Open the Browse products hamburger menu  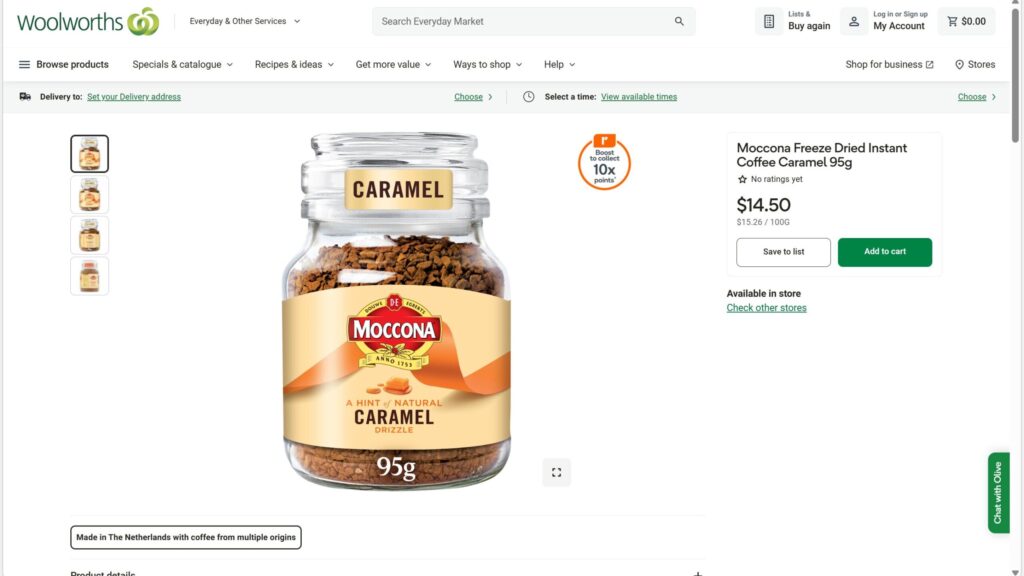click(24, 65)
